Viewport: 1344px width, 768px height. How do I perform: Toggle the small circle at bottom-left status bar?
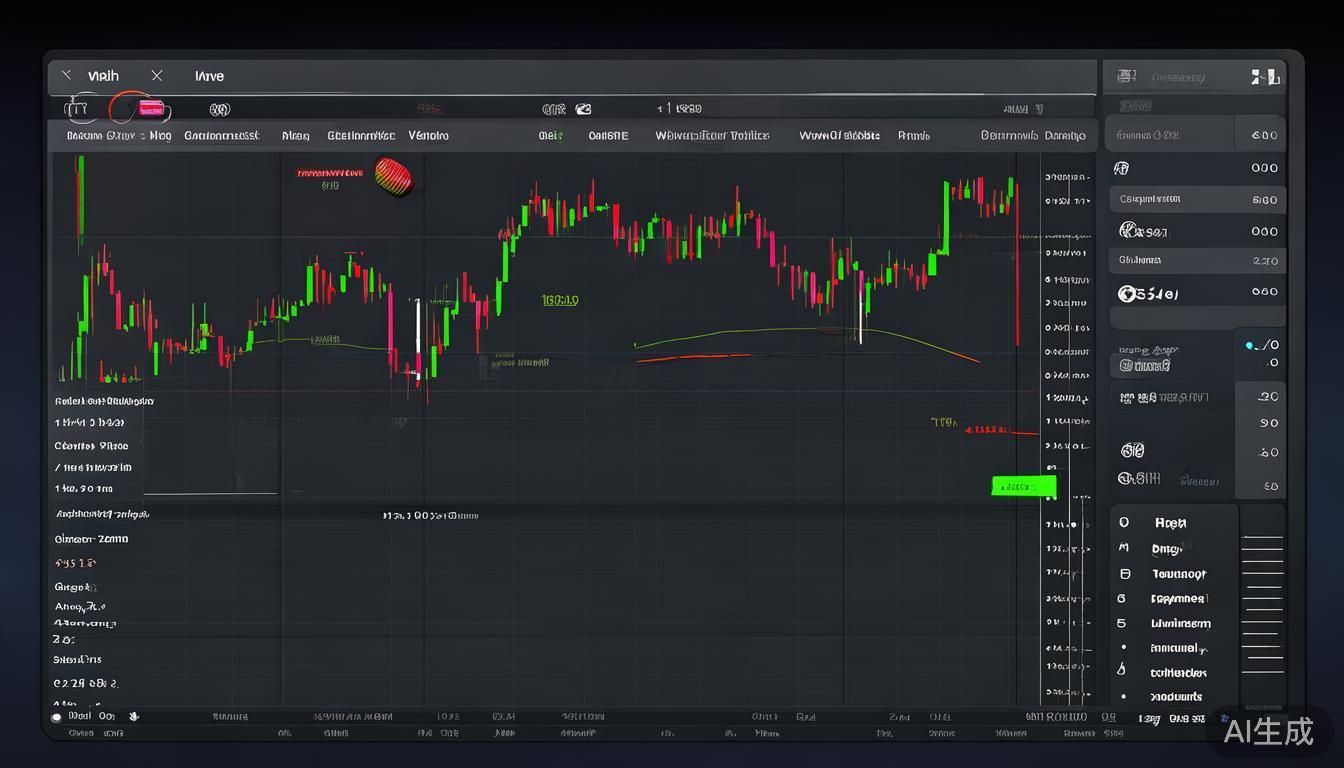[57, 717]
